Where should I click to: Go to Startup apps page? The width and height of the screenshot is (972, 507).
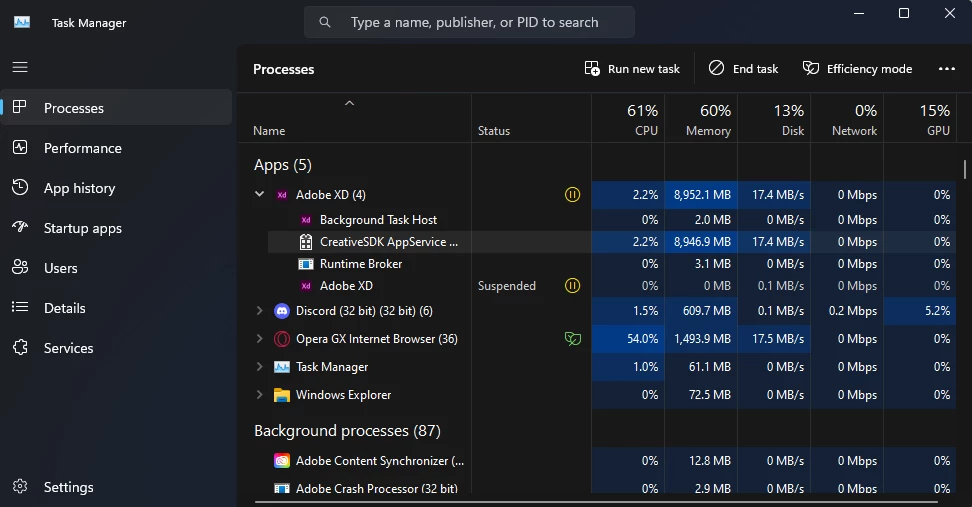coord(116,228)
